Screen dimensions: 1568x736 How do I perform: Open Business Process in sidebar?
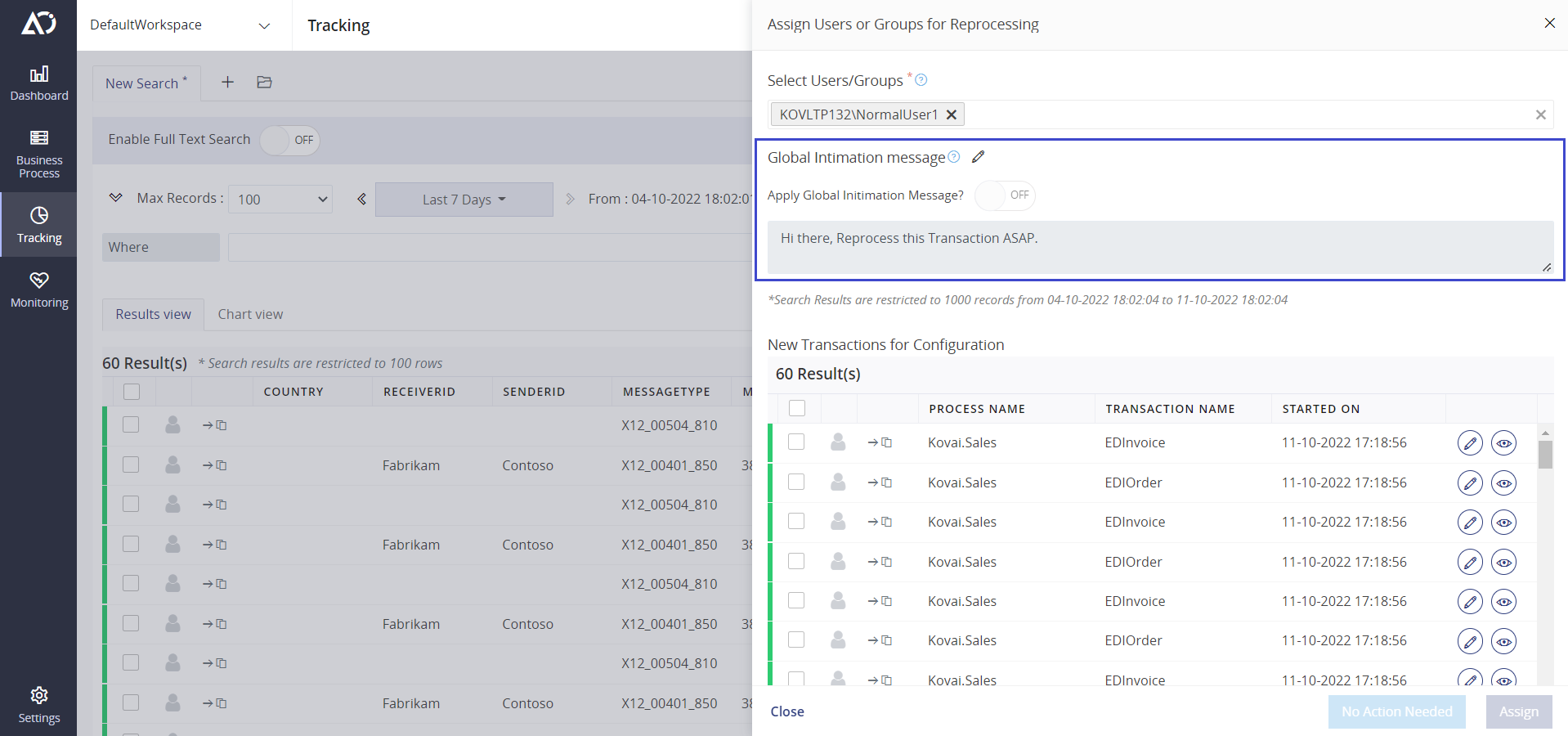tap(38, 155)
